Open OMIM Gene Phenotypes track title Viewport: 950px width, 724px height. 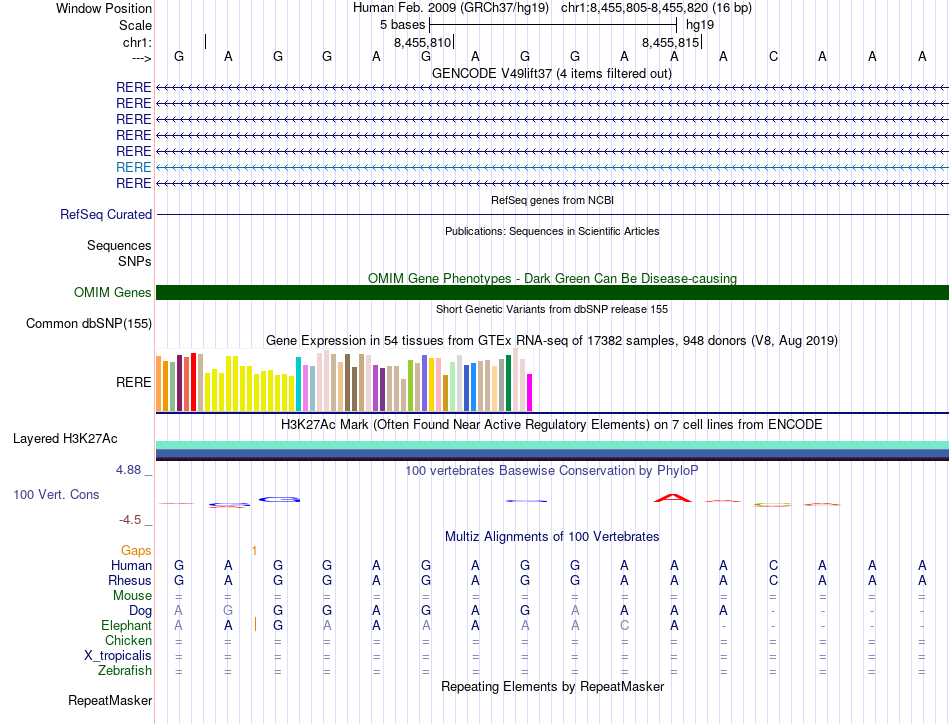coord(552,278)
